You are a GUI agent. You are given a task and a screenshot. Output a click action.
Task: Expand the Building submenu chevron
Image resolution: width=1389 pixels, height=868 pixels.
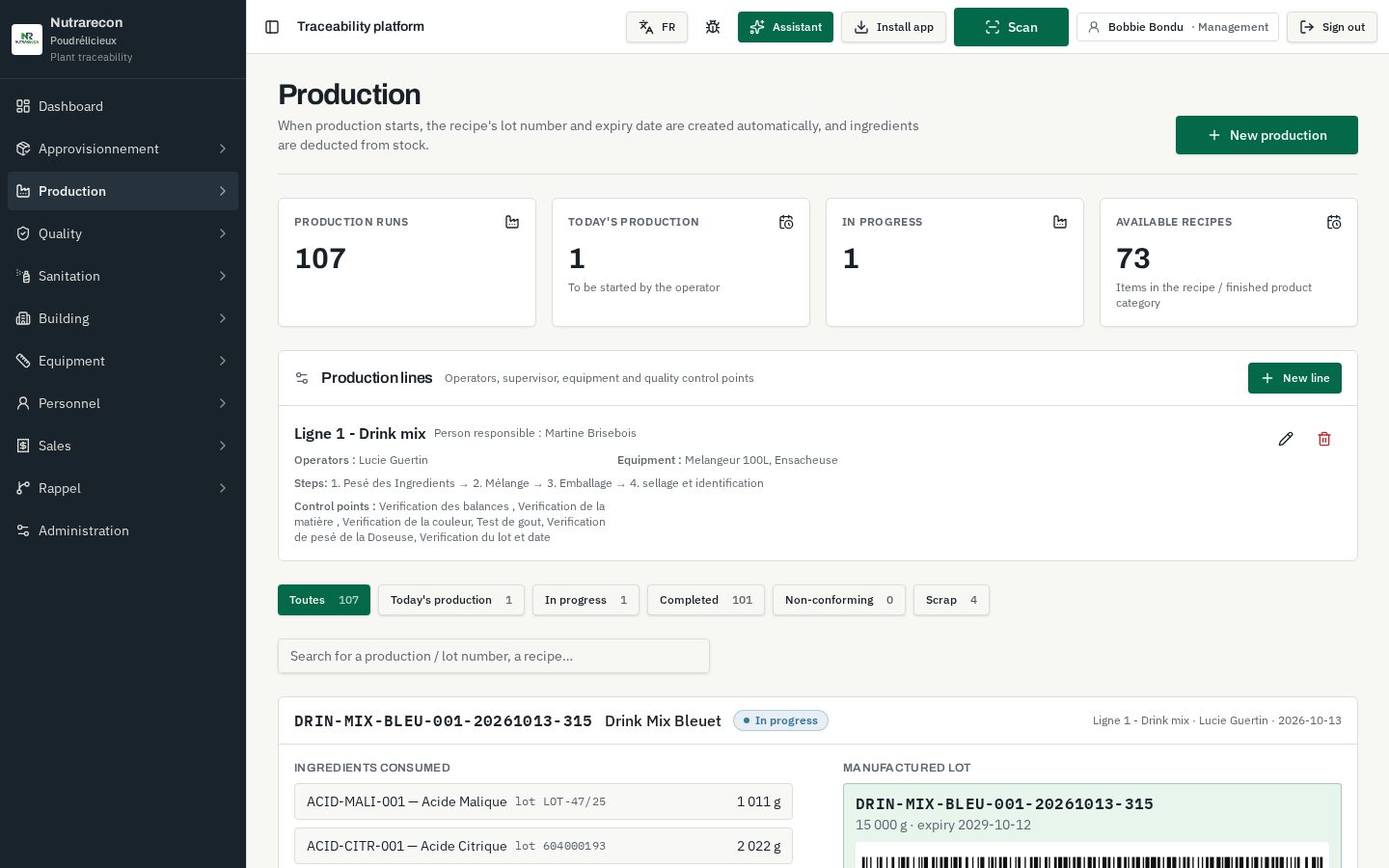click(x=223, y=318)
